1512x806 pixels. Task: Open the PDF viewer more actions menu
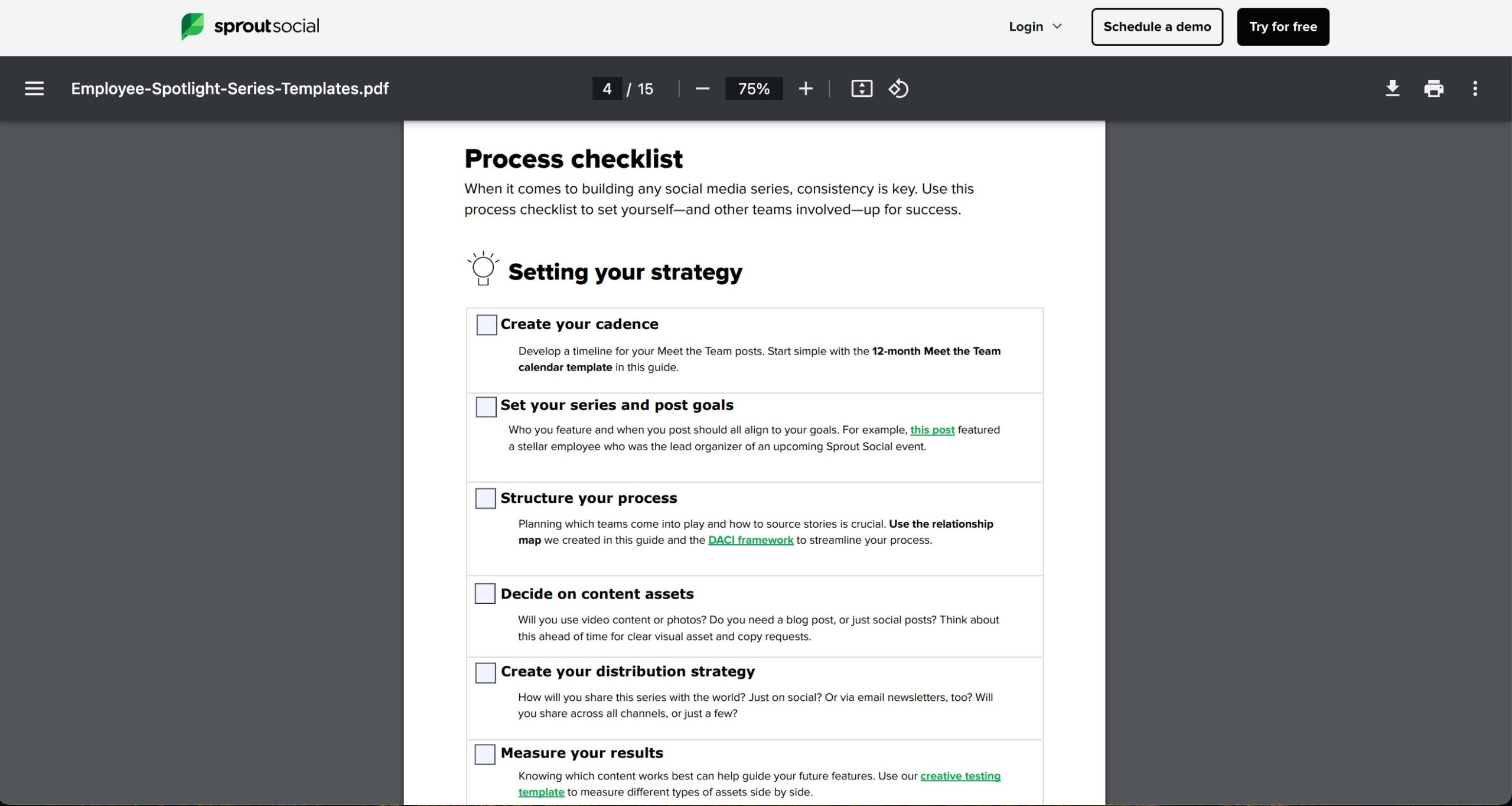pyautogui.click(x=1475, y=89)
